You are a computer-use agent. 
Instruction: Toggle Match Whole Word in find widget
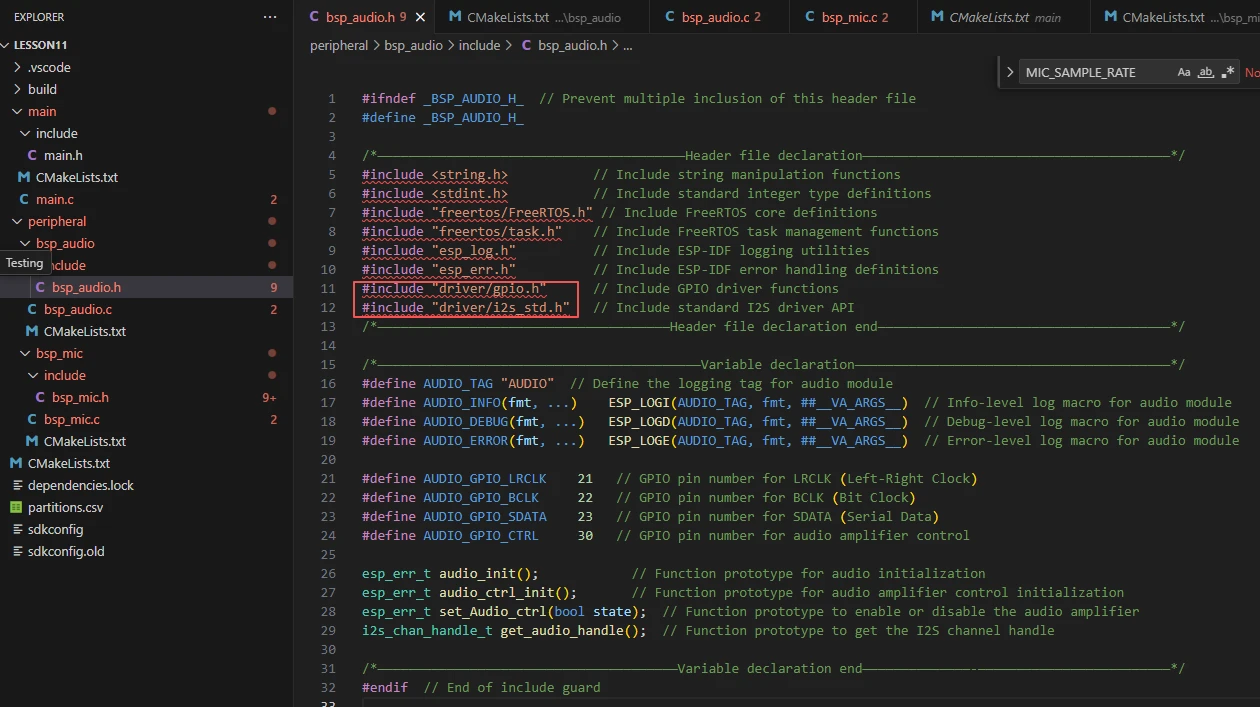pos(1206,72)
